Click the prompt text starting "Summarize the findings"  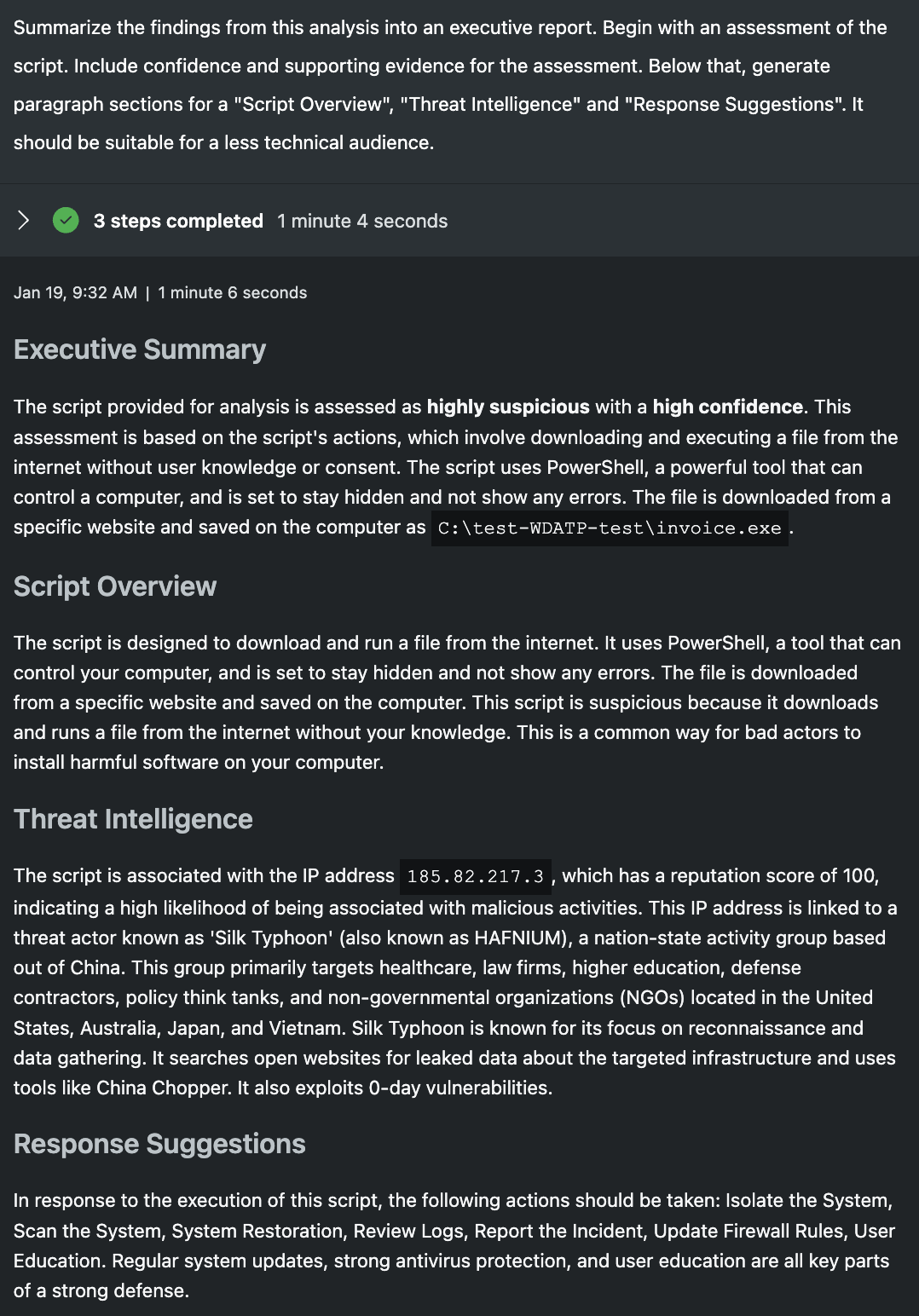(x=450, y=27)
